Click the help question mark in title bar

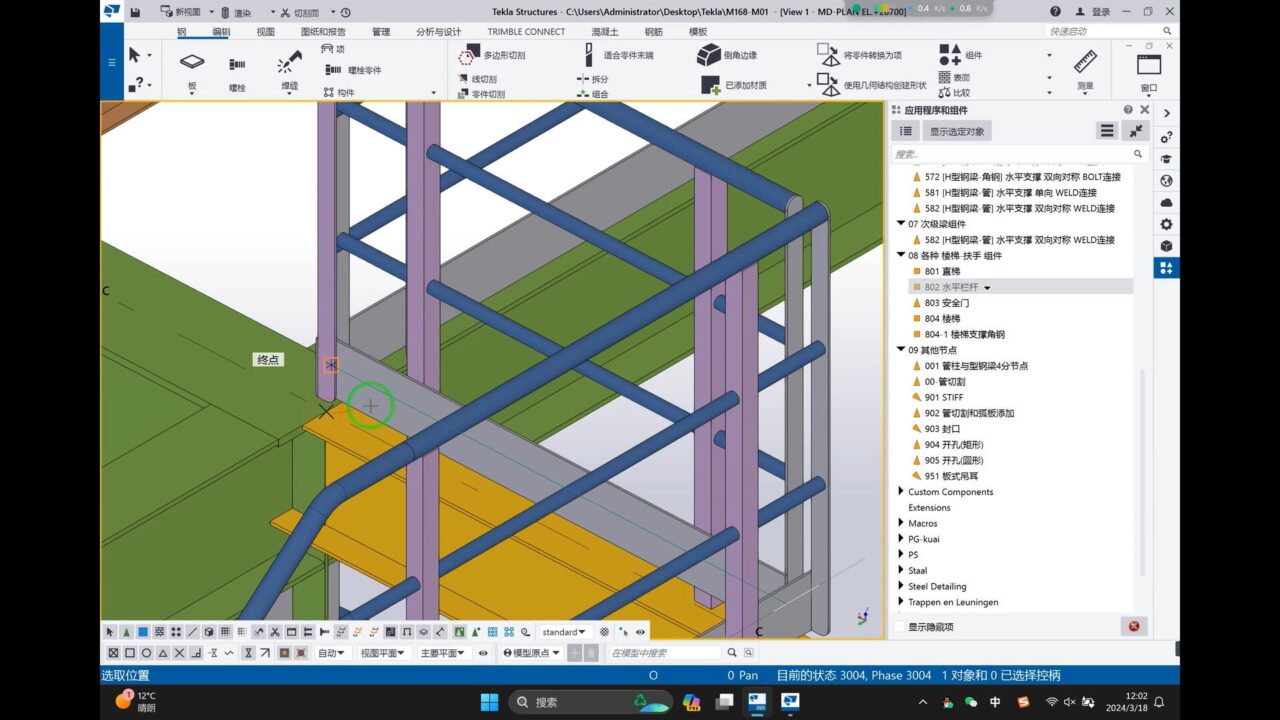point(1056,12)
